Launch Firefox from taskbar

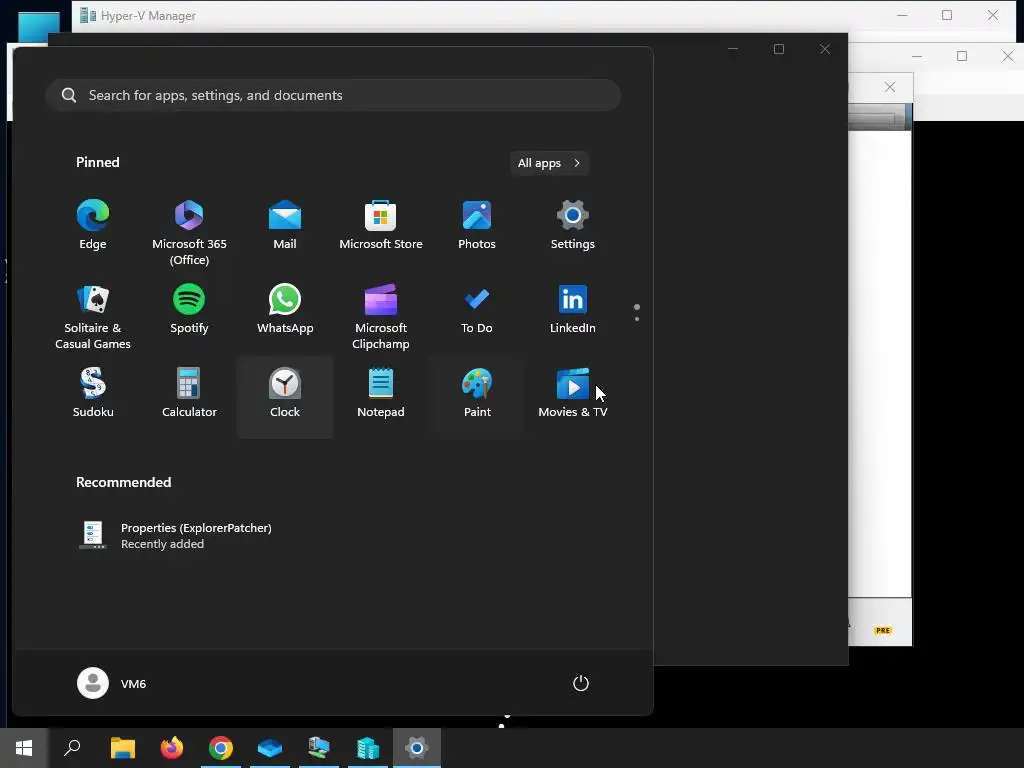[172, 748]
